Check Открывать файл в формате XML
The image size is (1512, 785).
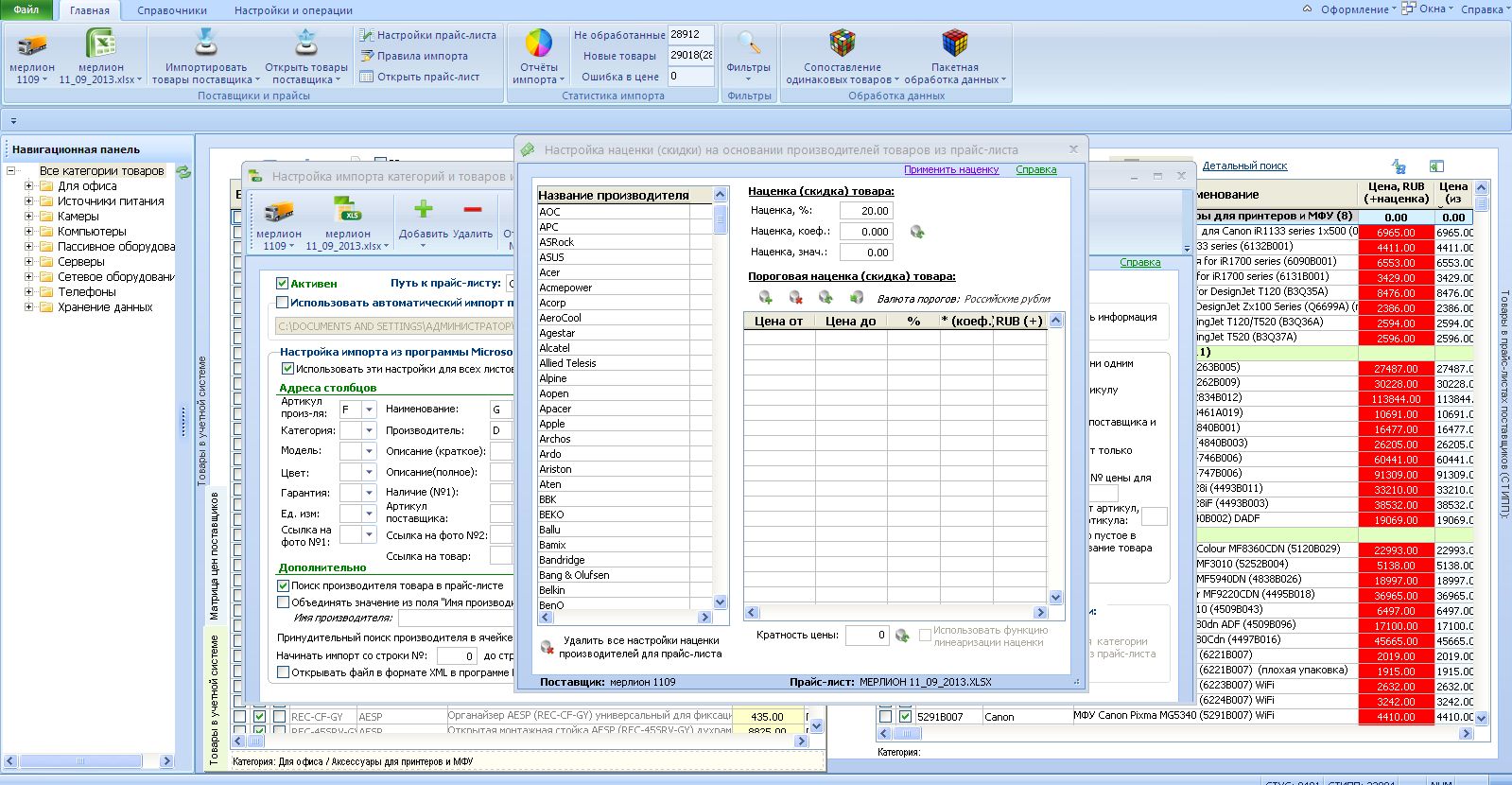(282, 672)
